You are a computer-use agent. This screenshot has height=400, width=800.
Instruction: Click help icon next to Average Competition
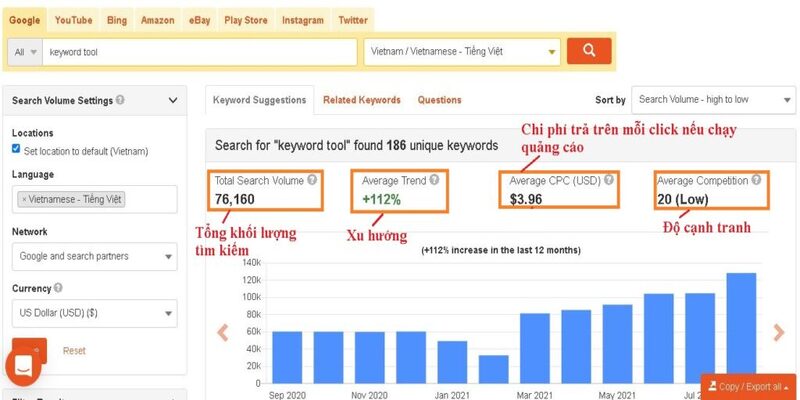[x=756, y=181]
